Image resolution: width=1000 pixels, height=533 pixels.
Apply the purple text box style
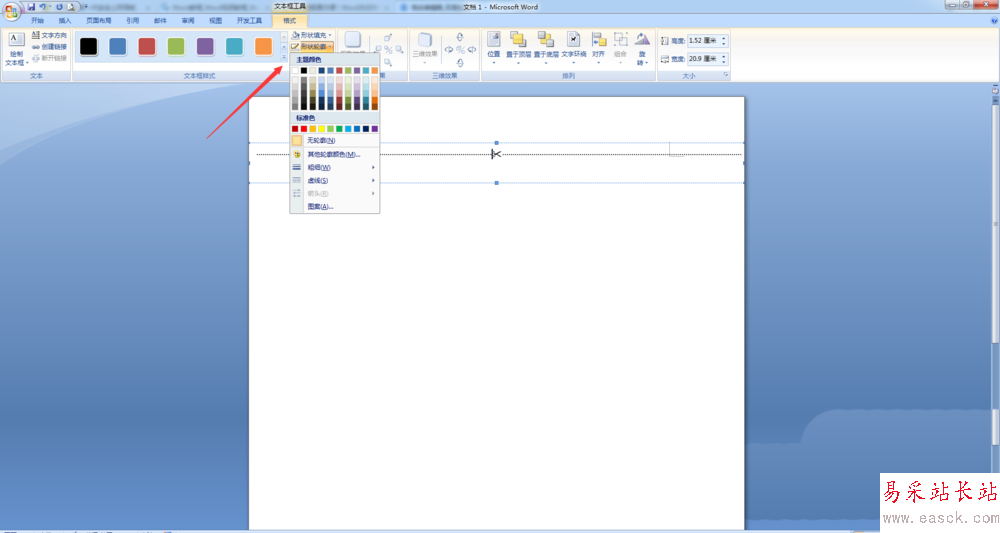[x=205, y=46]
